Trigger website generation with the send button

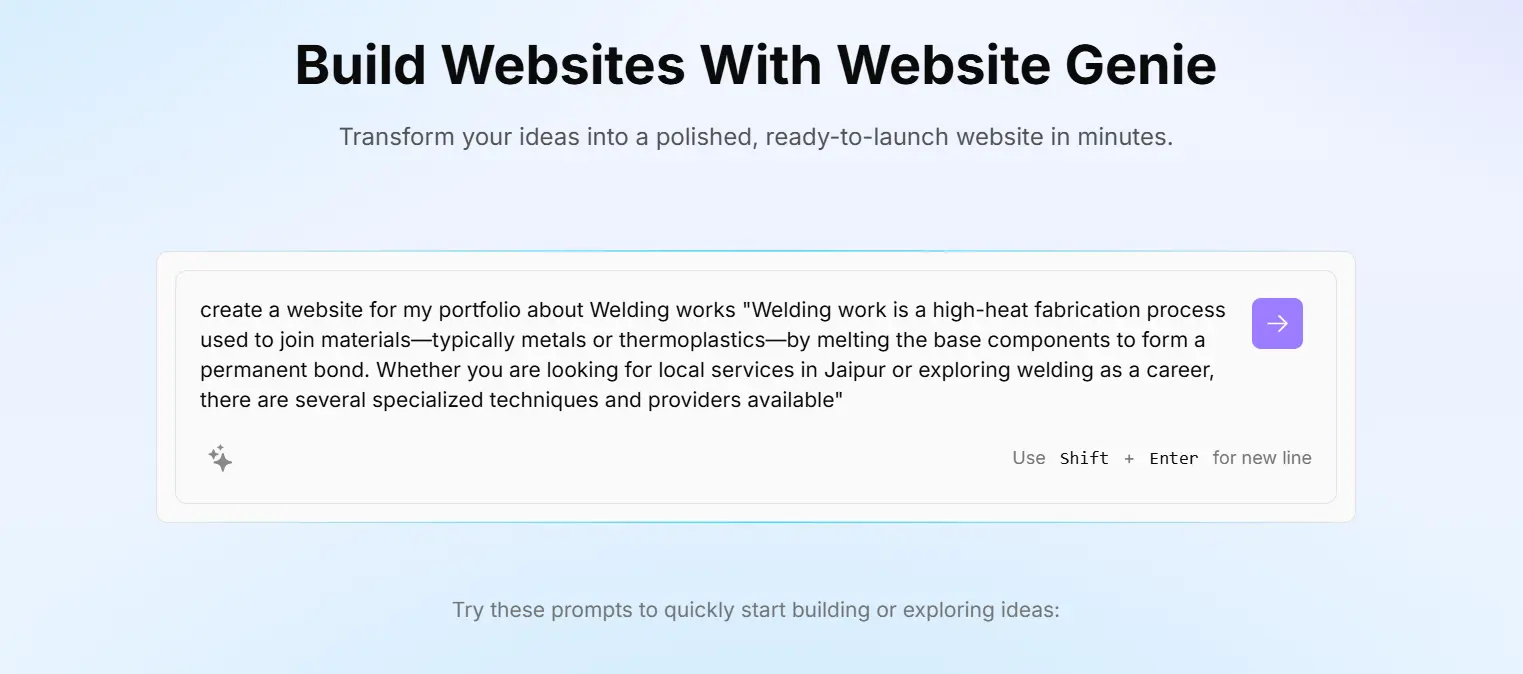coord(1277,323)
